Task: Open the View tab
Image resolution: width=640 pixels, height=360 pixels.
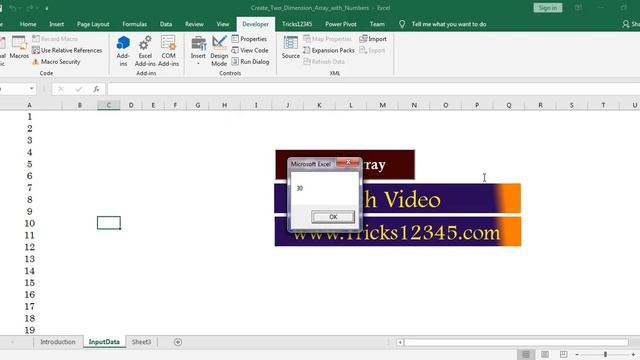Action: pos(223,24)
